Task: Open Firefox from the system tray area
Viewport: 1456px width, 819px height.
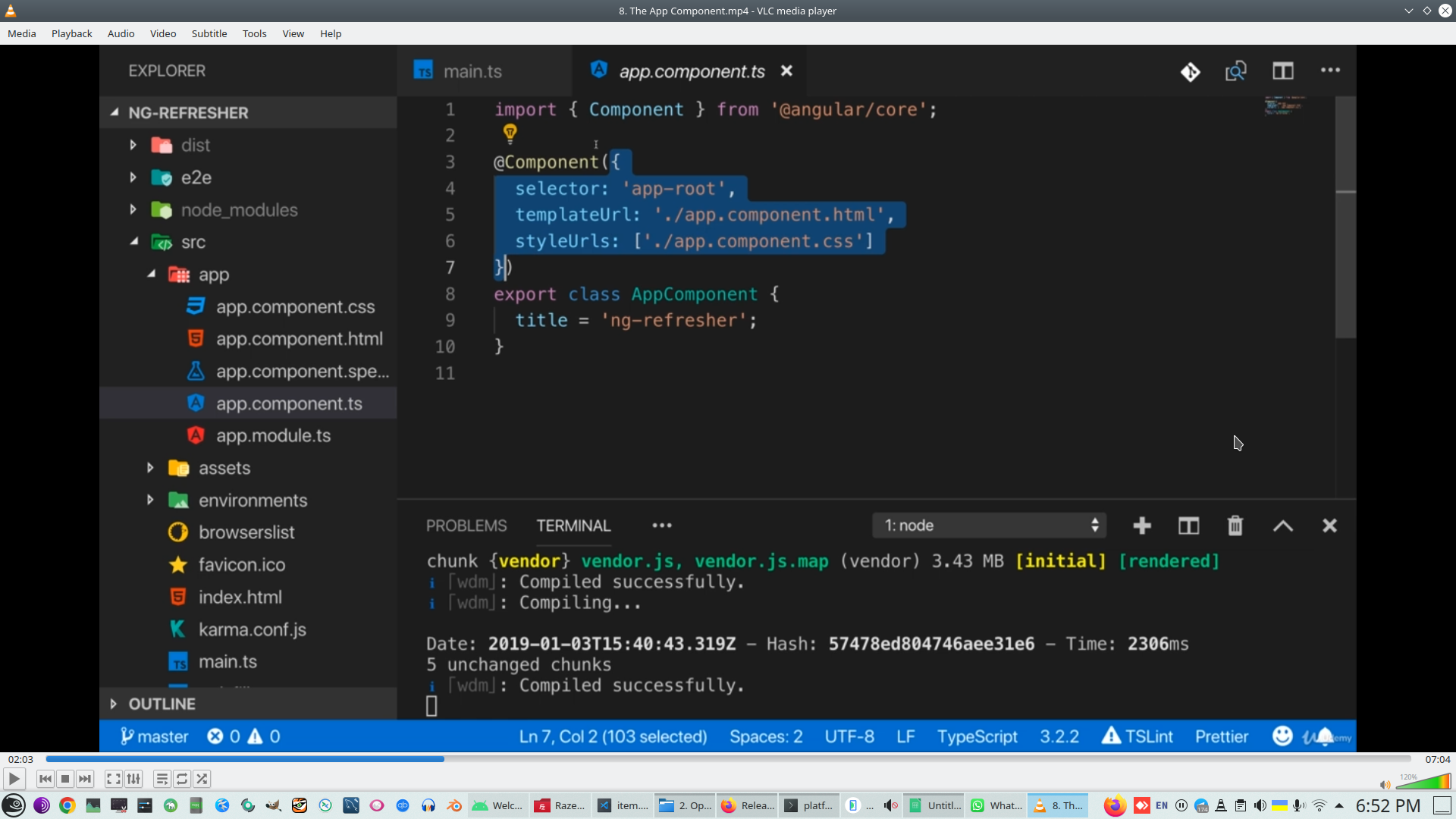Action: 1114,805
